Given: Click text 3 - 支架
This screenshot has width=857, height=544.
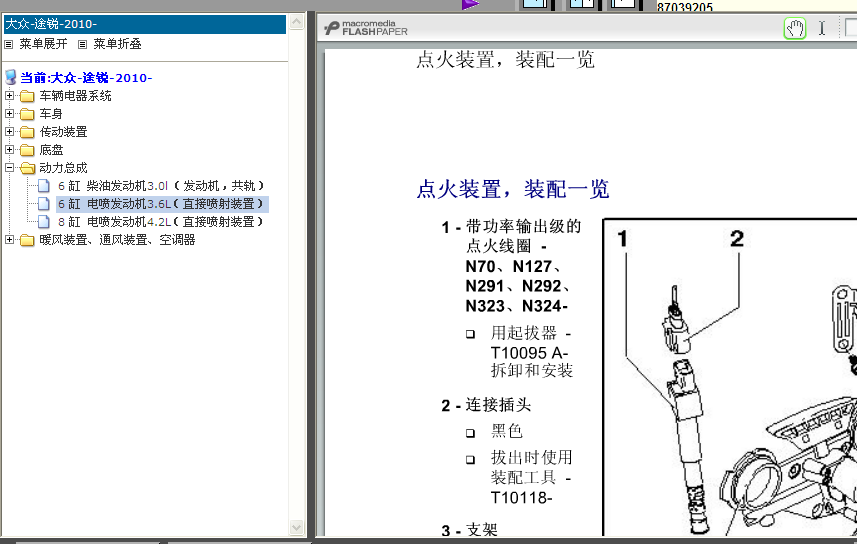Looking at the screenshot, I should pos(469,530).
